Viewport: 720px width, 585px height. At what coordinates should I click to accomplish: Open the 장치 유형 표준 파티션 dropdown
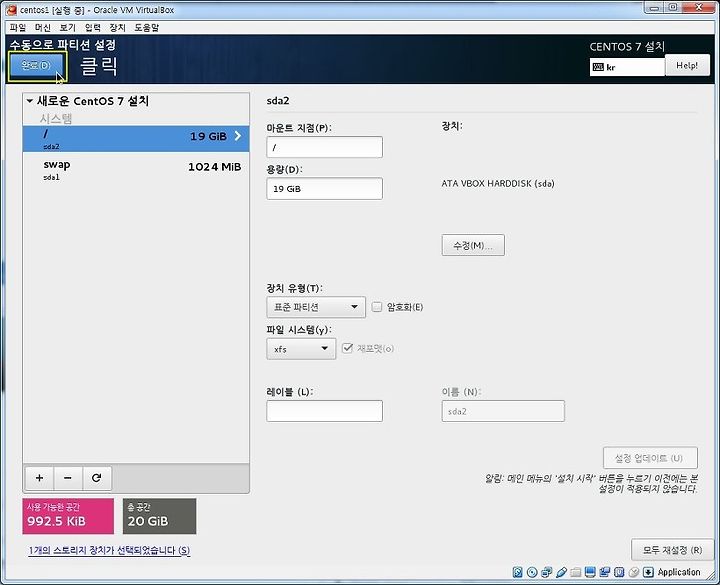pos(316,307)
